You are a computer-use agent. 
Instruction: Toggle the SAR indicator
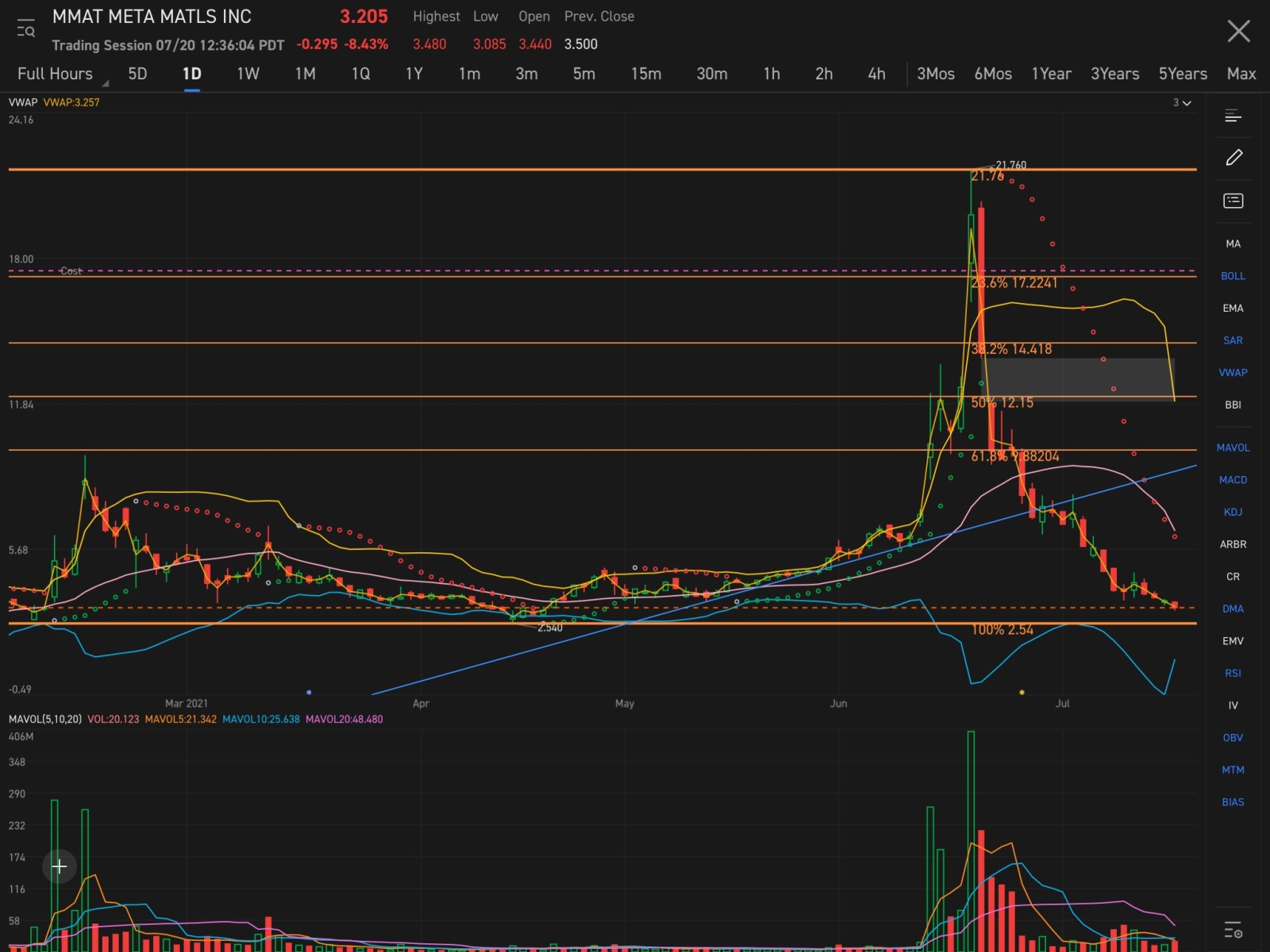pyautogui.click(x=1233, y=340)
